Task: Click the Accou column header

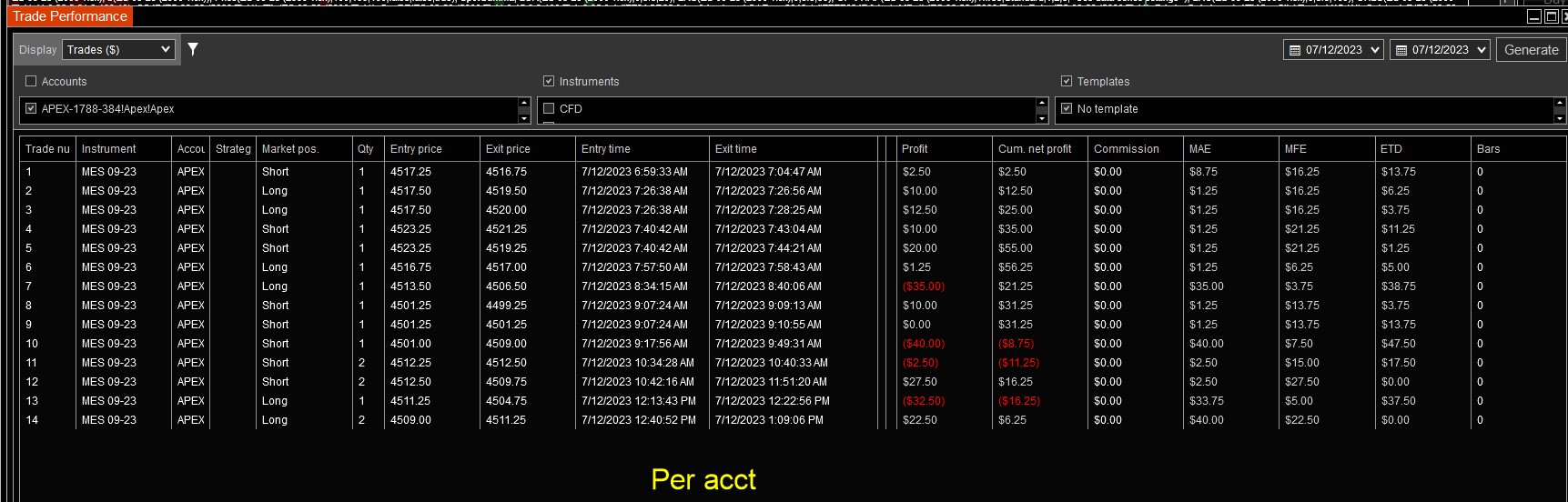Action: click(190, 149)
